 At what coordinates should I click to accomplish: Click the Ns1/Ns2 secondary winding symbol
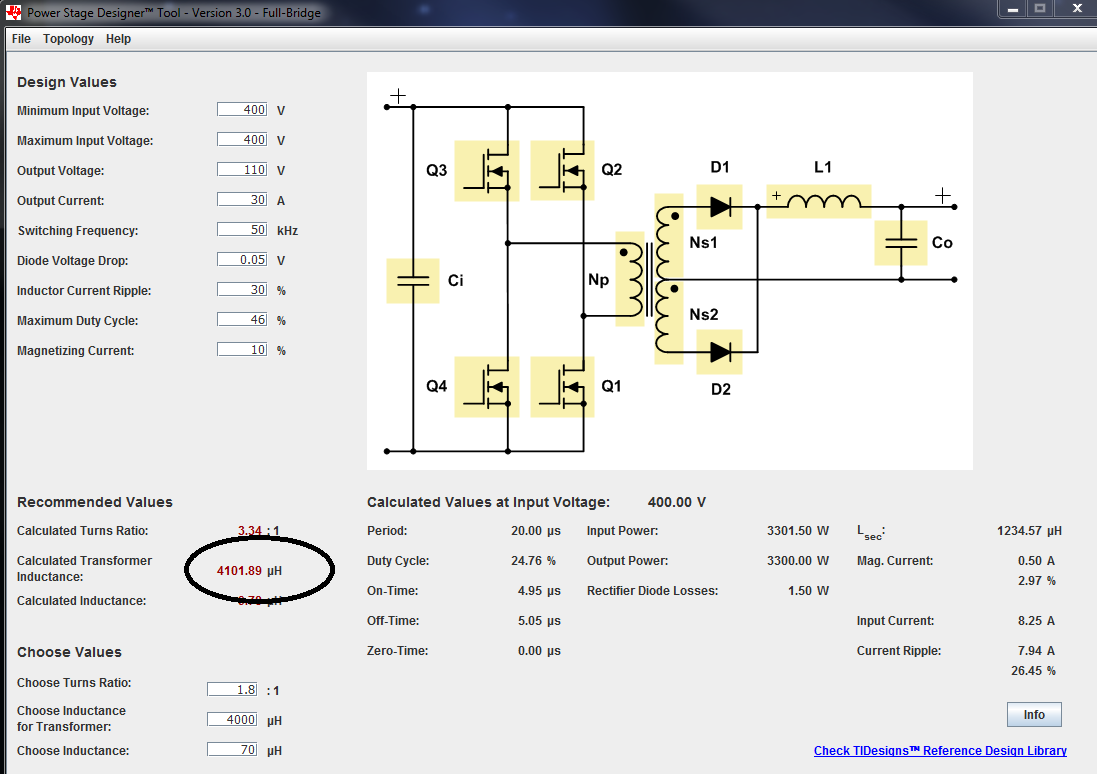coord(669,279)
